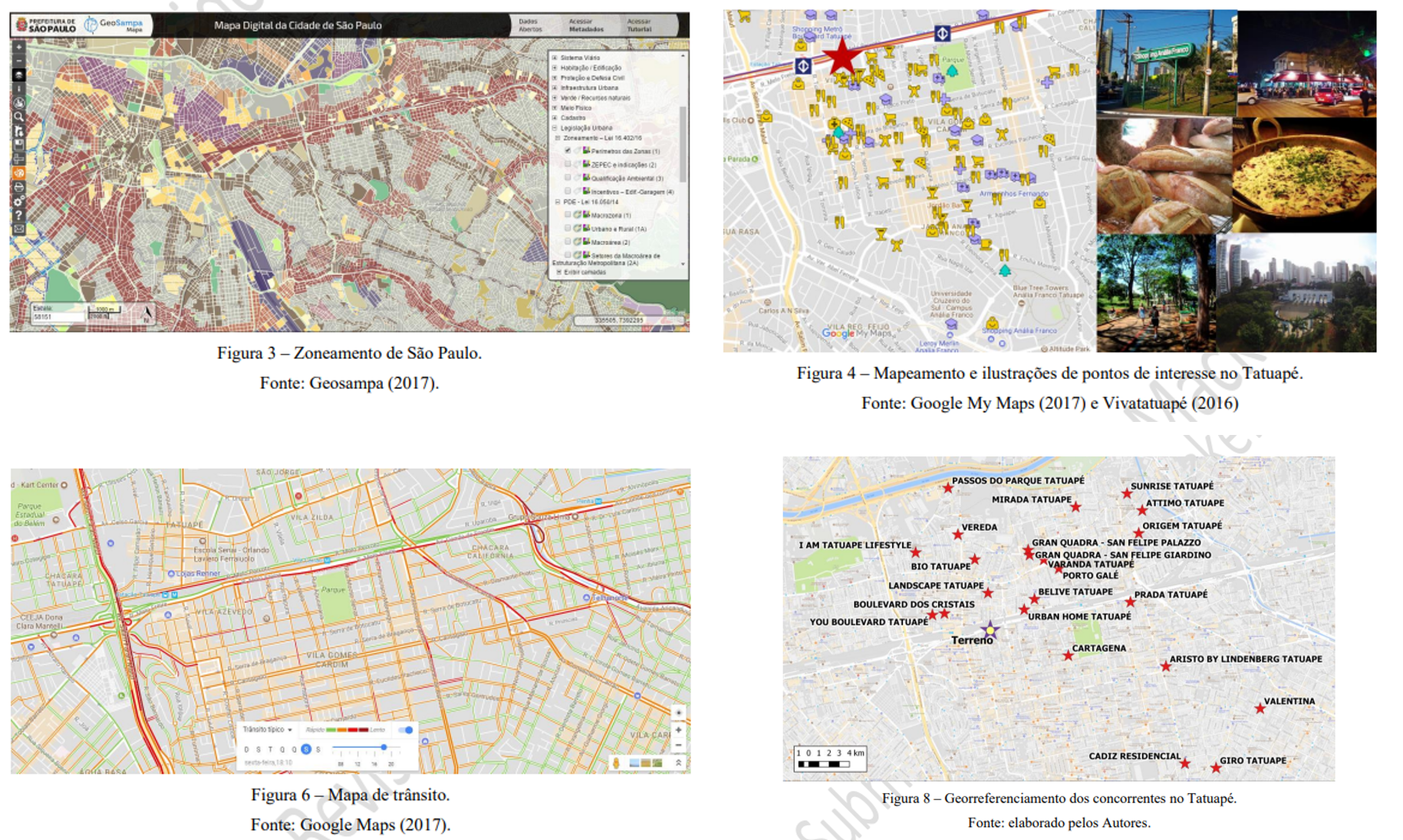This screenshot has width=1403, height=840.
Task: Click the orange highlighted layers tool icon
Action: pos(18,173)
